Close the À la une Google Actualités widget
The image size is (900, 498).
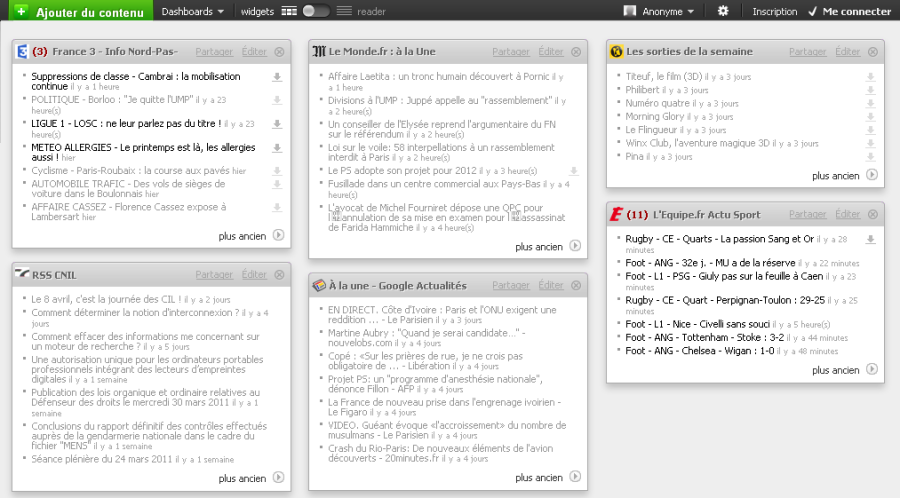(576, 285)
